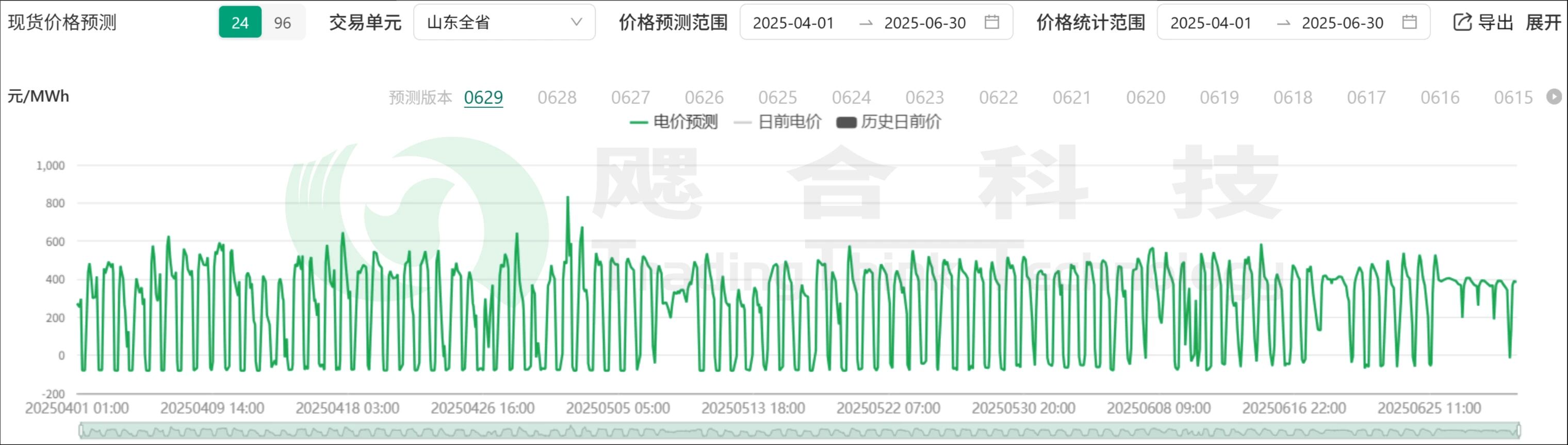Toggle 电价预测 legend series
Screen dimensions: 1568x445
pos(674,122)
